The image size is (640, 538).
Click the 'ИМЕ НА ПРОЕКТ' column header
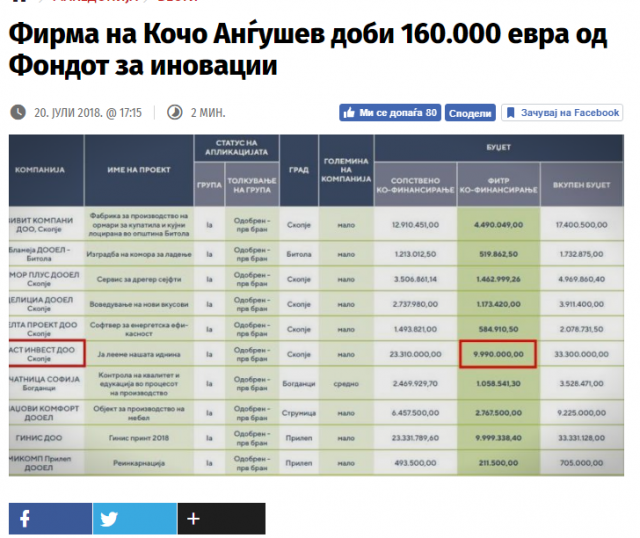[135, 170]
